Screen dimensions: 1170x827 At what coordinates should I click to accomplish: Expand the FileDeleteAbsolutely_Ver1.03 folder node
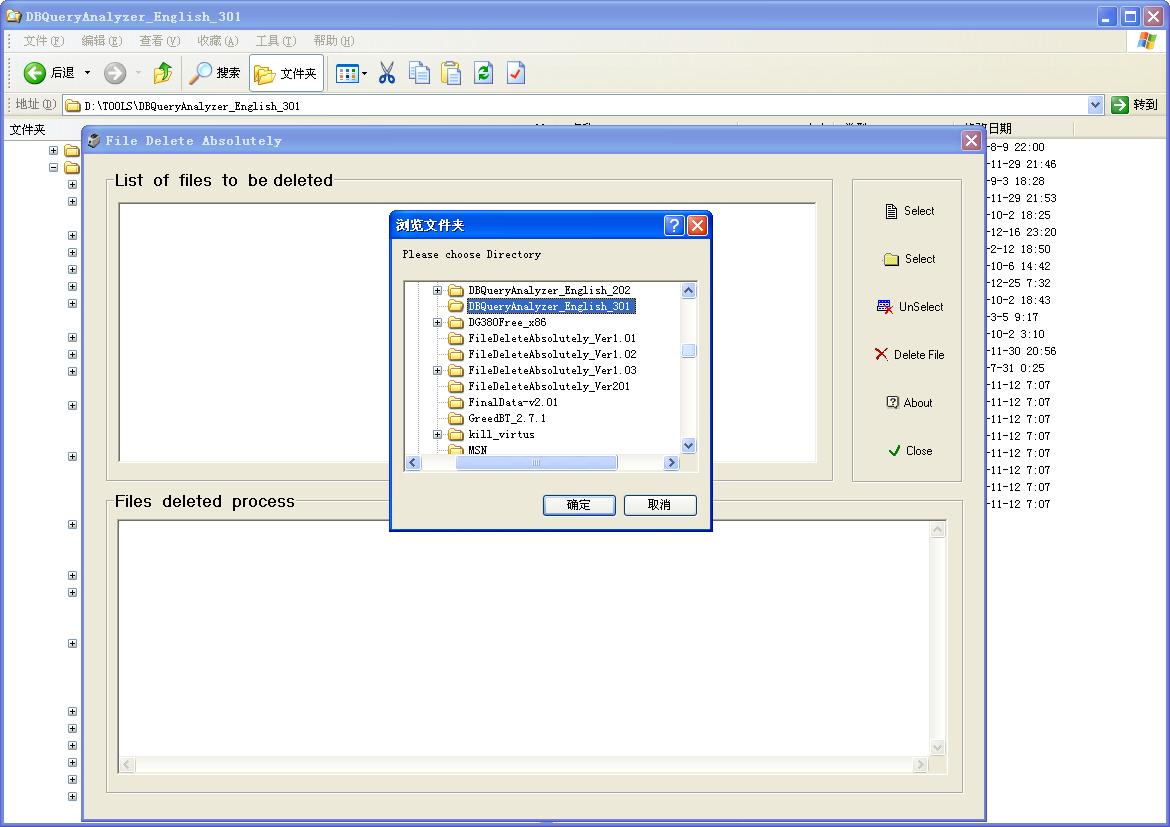[x=438, y=370]
